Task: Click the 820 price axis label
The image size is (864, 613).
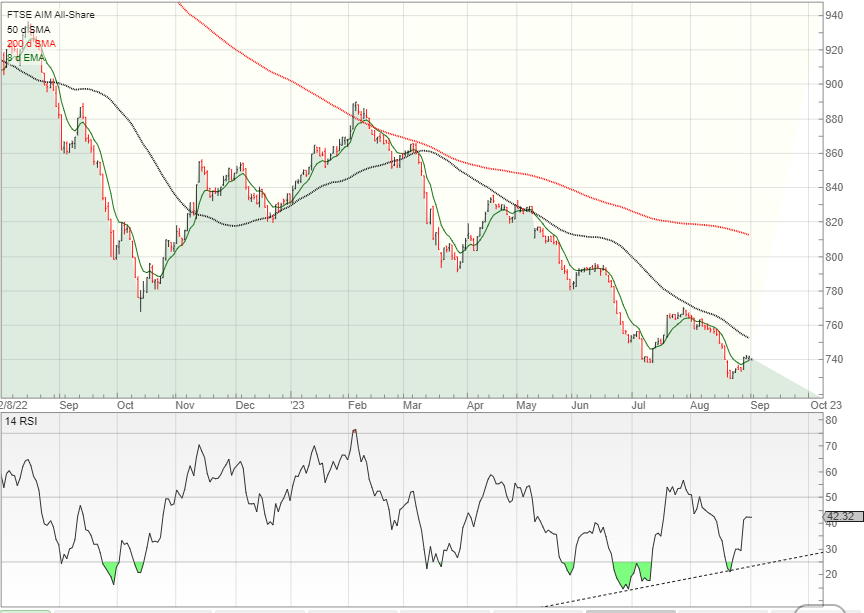Action: point(834,222)
